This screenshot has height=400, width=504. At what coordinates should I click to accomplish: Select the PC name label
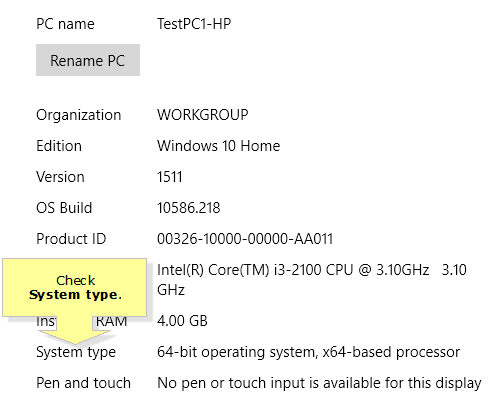pos(65,24)
